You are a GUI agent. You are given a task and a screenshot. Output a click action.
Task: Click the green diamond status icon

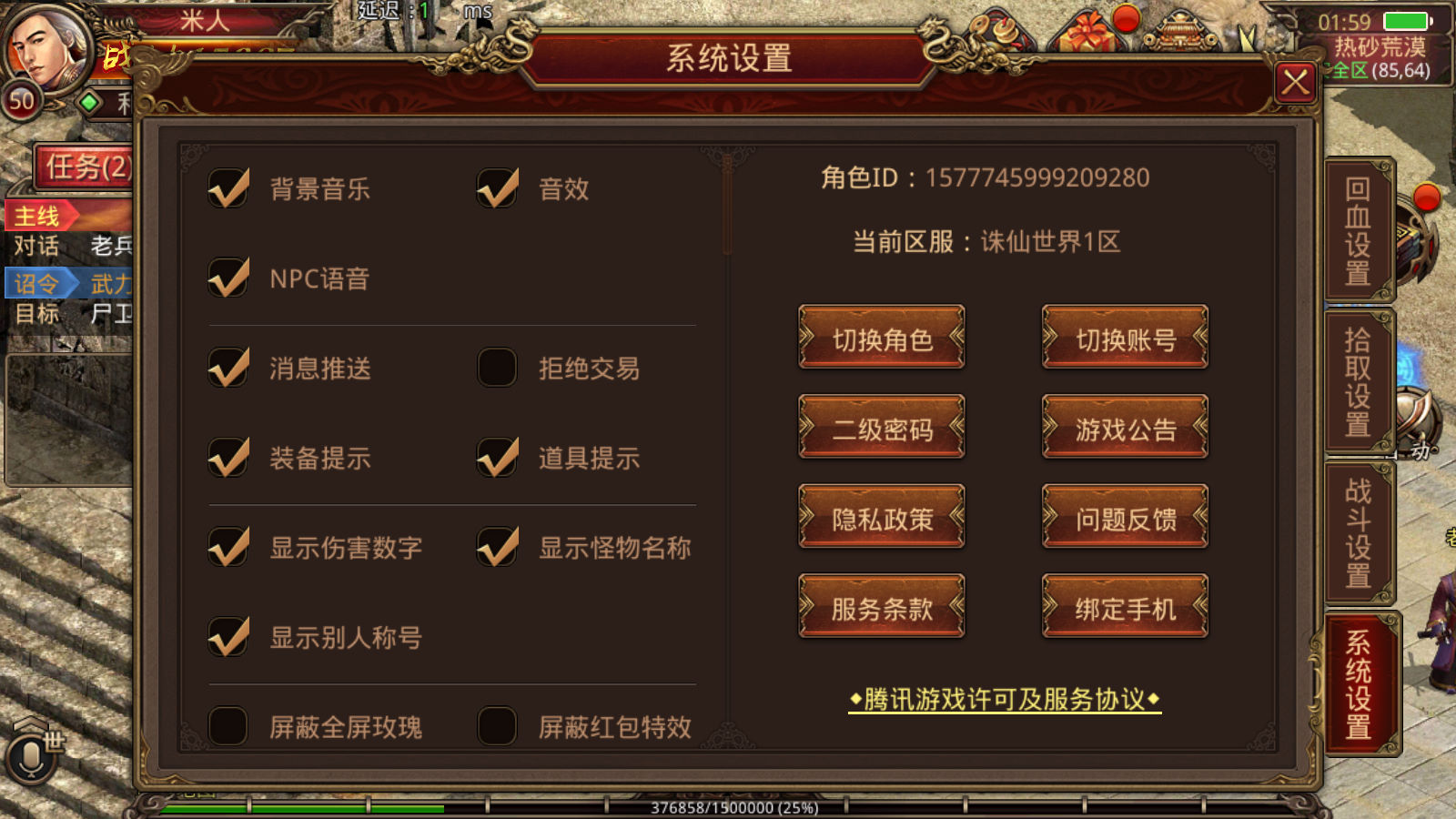89,102
